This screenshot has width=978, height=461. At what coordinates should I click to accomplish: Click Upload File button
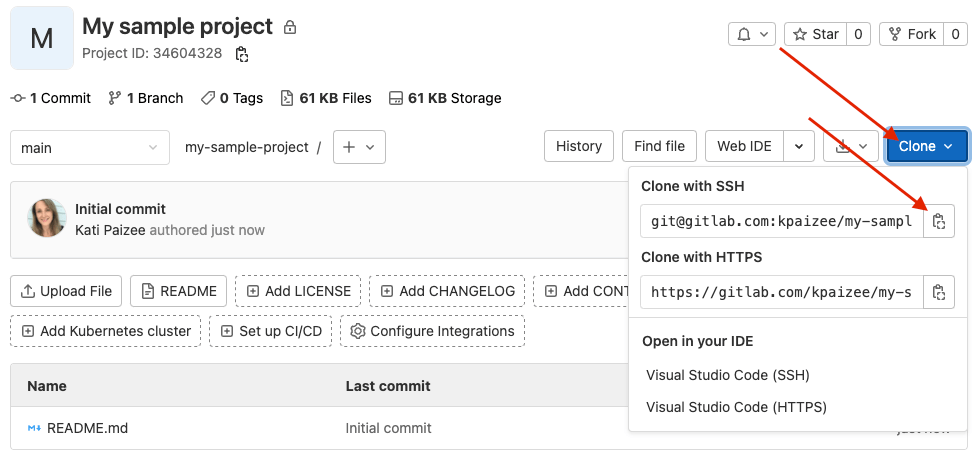[x=66, y=291]
